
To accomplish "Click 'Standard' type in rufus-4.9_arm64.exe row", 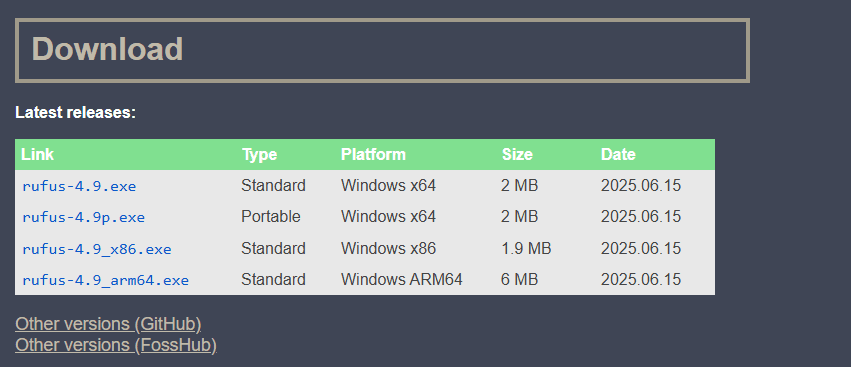I will 273,280.
